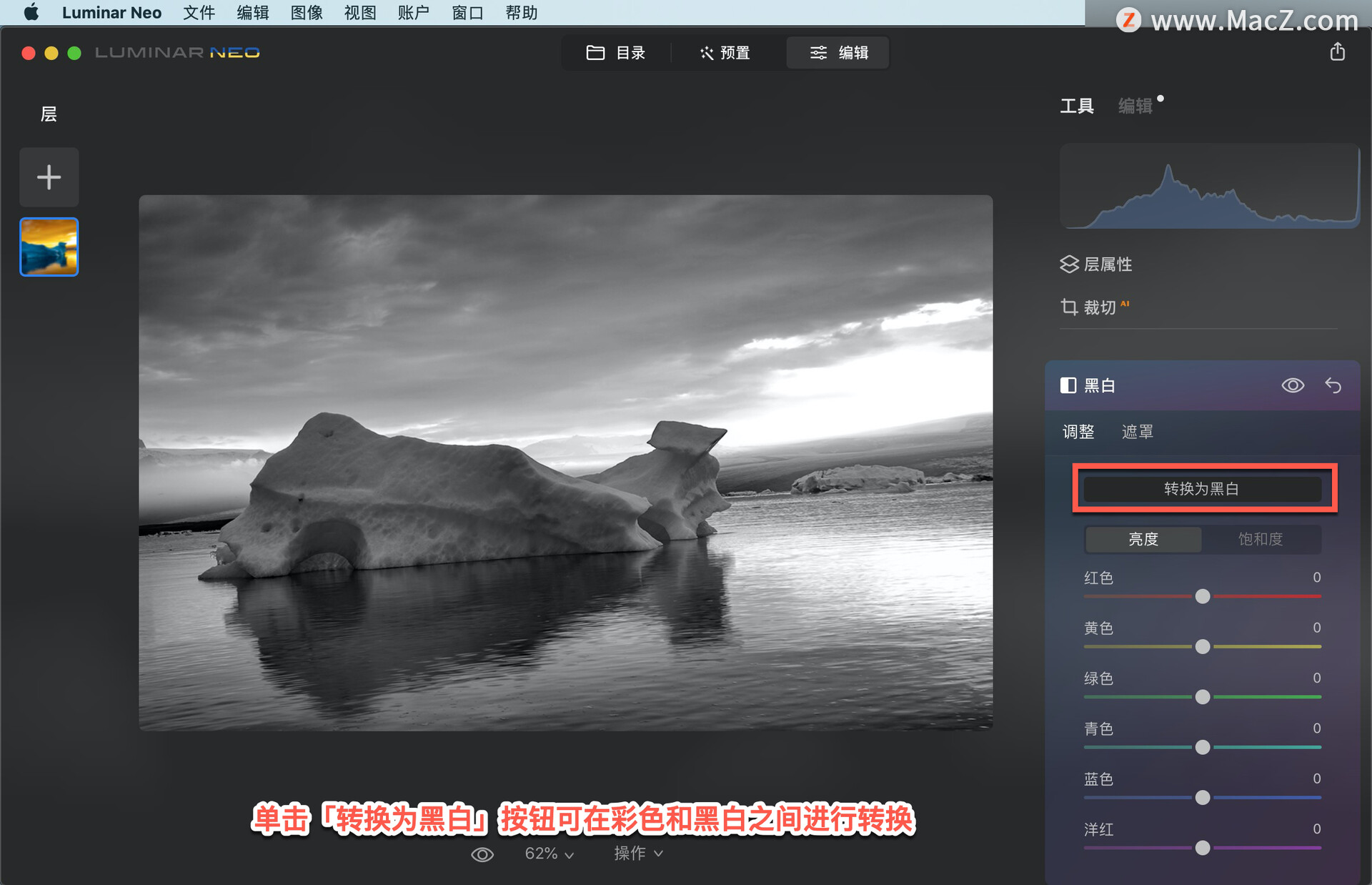The width and height of the screenshot is (1372, 885).
Task: Select the 饱和度 saturation segment
Action: (1261, 539)
